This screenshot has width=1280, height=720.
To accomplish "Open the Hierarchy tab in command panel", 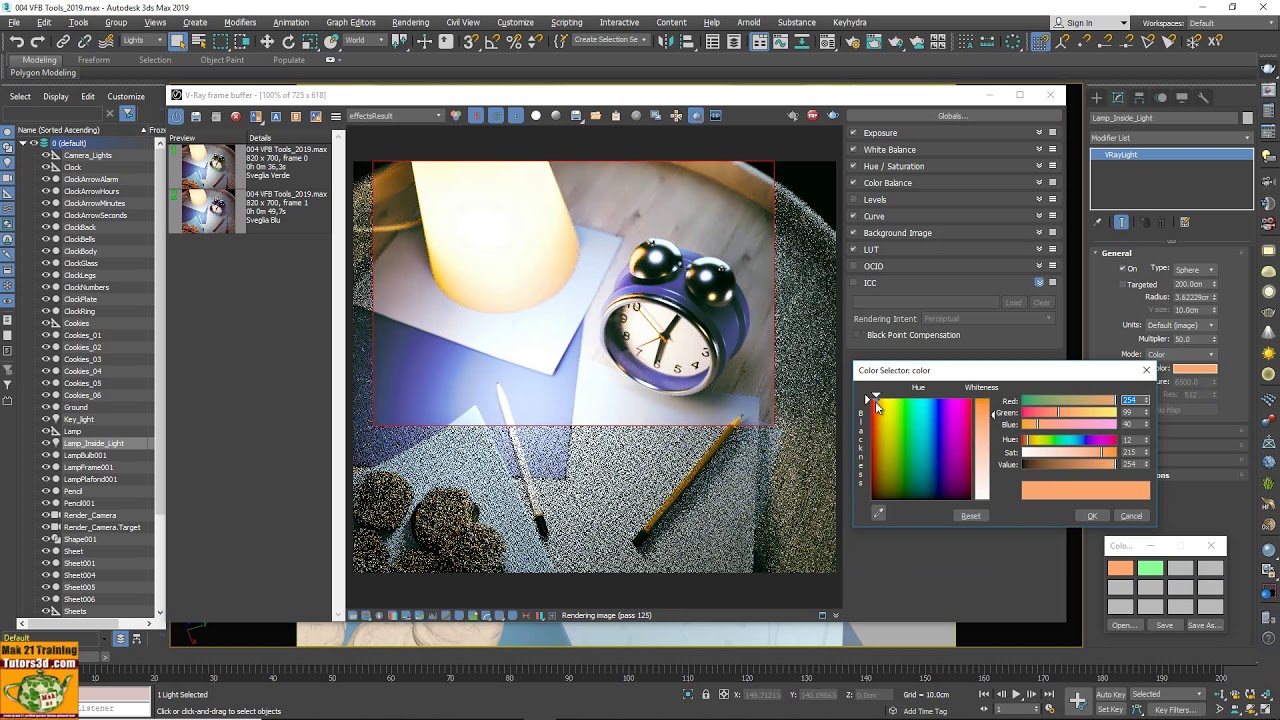I will point(1140,98).
